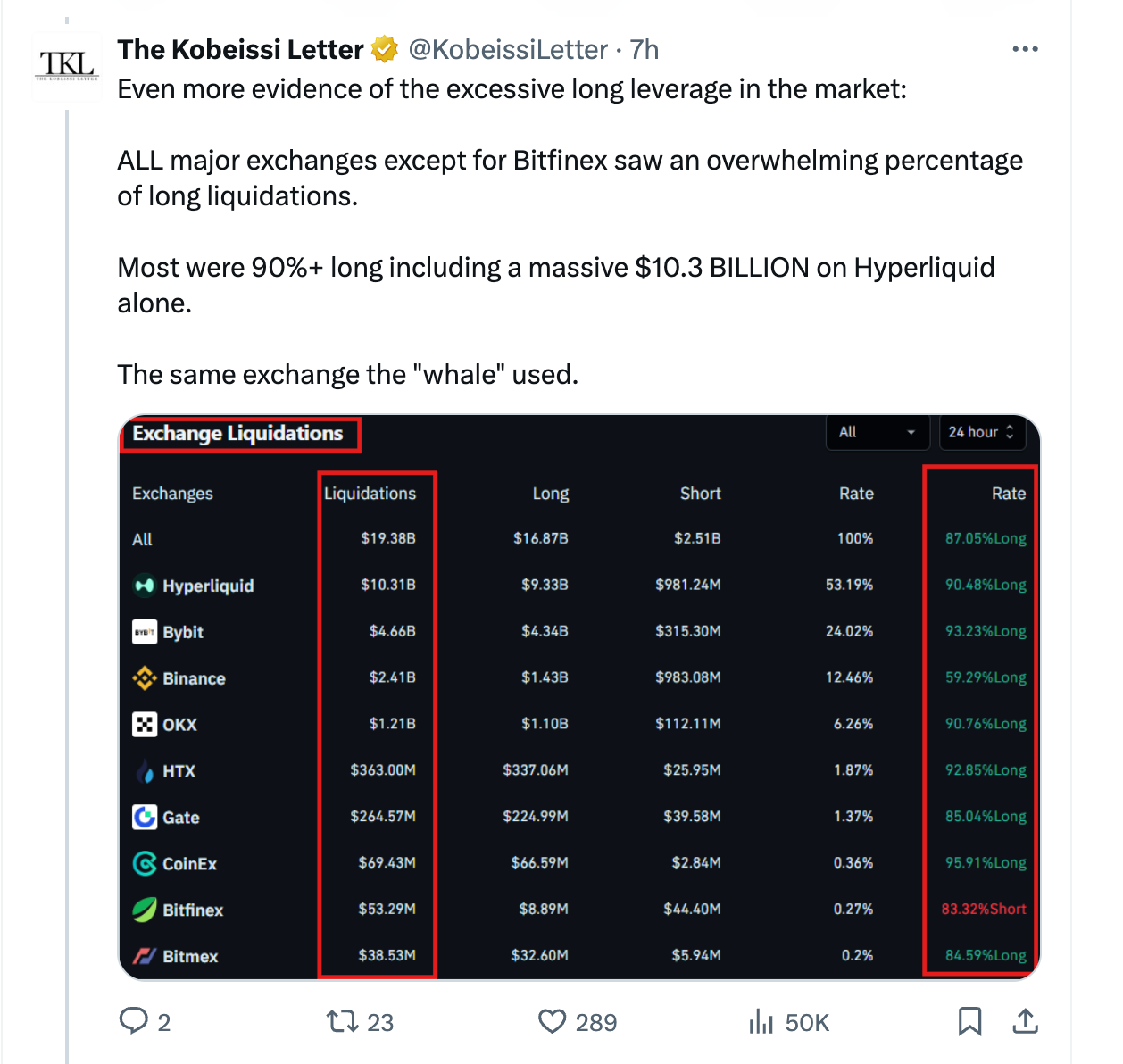Click the gold verified badge next to the name

pos(384,49)
